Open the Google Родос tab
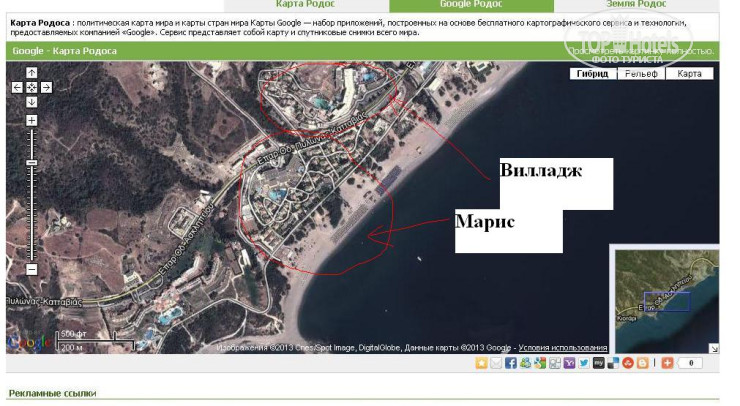Viewport: 740px width, 406px height. click(471, 5)
